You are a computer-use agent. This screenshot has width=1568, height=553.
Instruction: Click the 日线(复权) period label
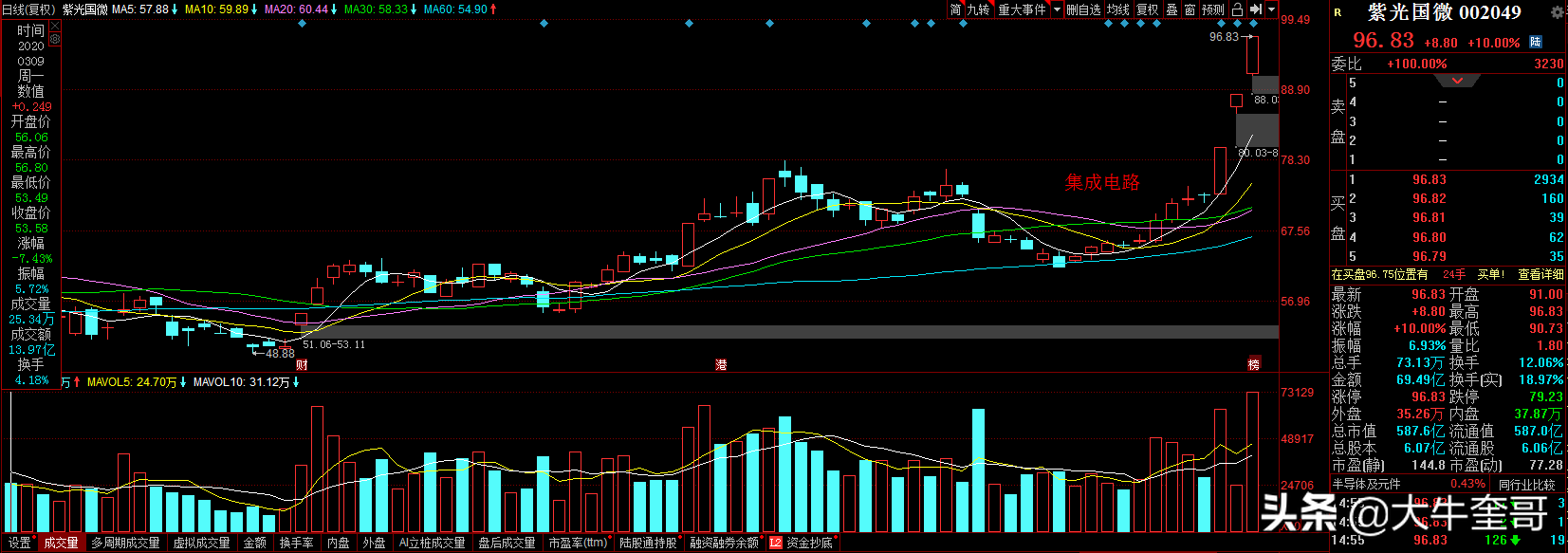28,9
